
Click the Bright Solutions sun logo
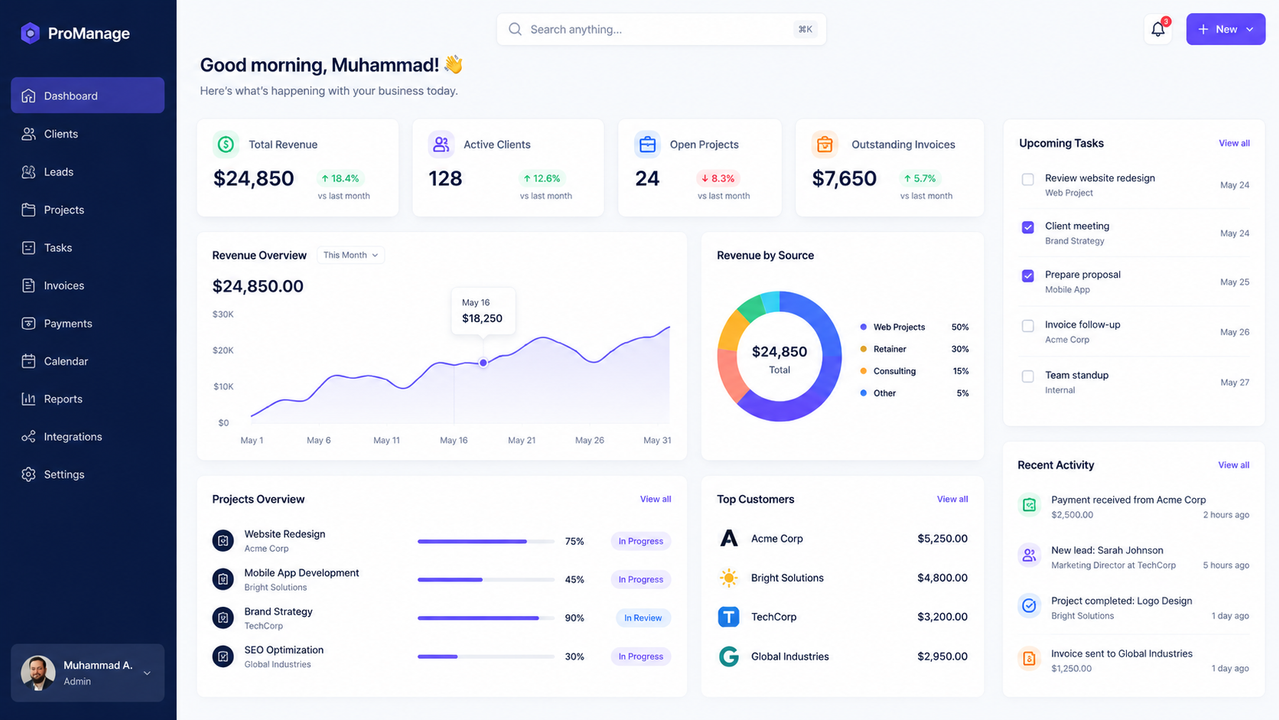pyautogui.click(x=729, y=578)
